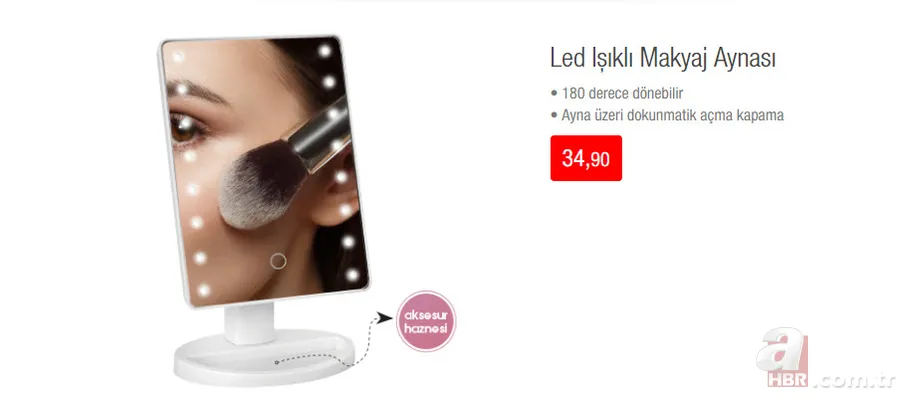Click the red 34,90 price tag
This screenshot has height=400, width=900.
[x=586, y=158]
